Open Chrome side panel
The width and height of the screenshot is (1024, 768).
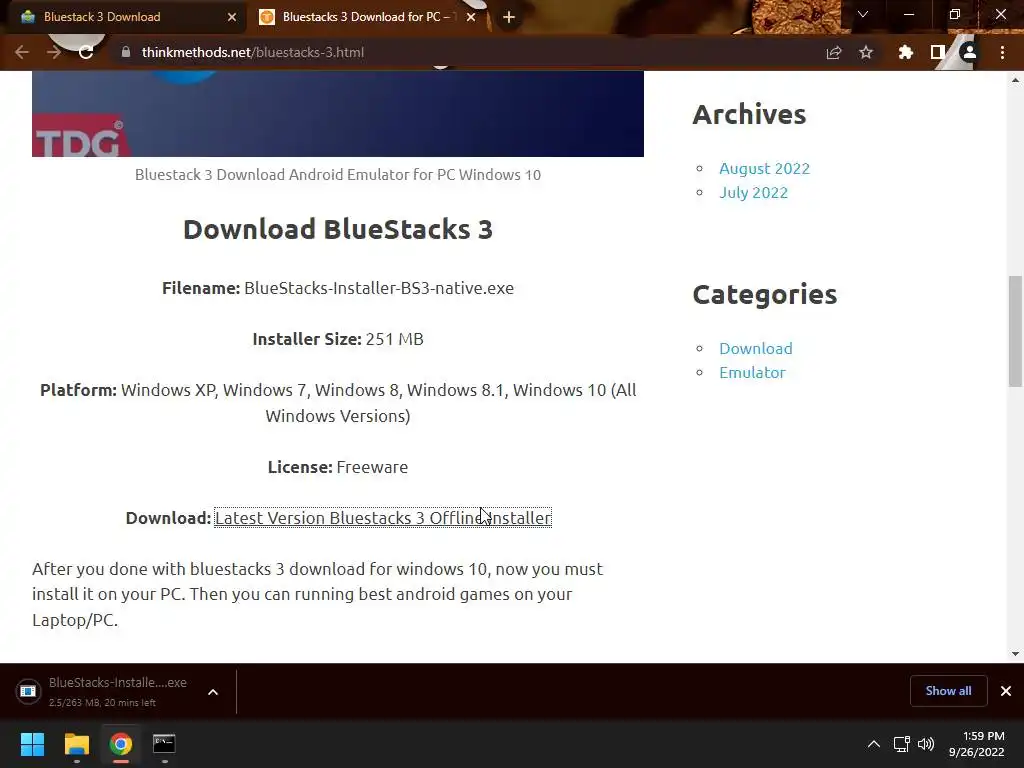(x=937, y=52)
